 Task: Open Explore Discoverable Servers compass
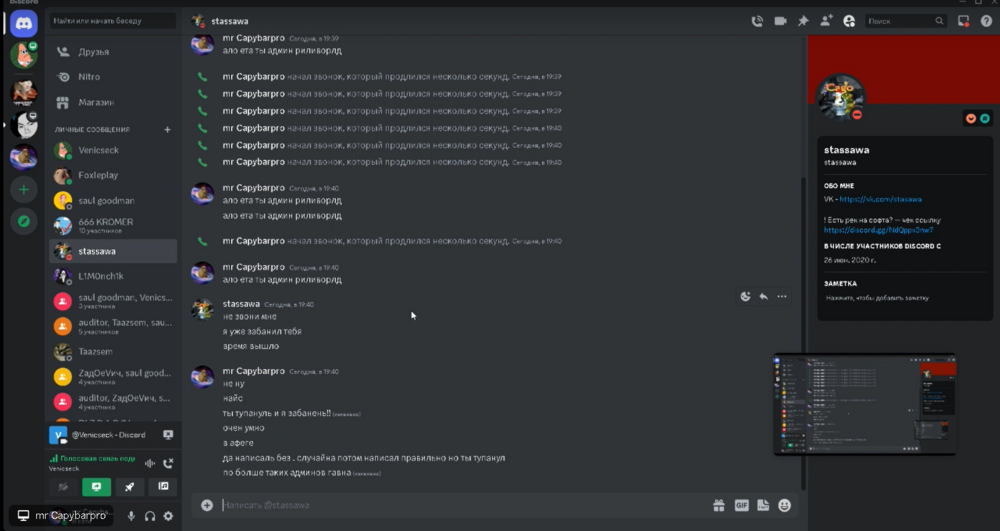pos(24,221)
